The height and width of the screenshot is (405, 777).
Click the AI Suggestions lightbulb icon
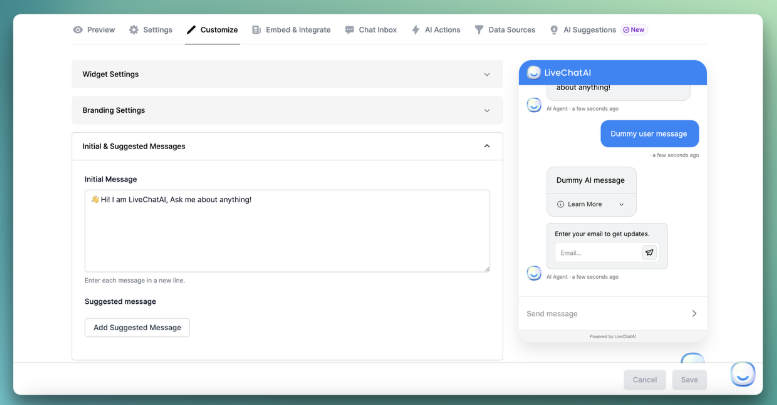(x=554, y=30)
